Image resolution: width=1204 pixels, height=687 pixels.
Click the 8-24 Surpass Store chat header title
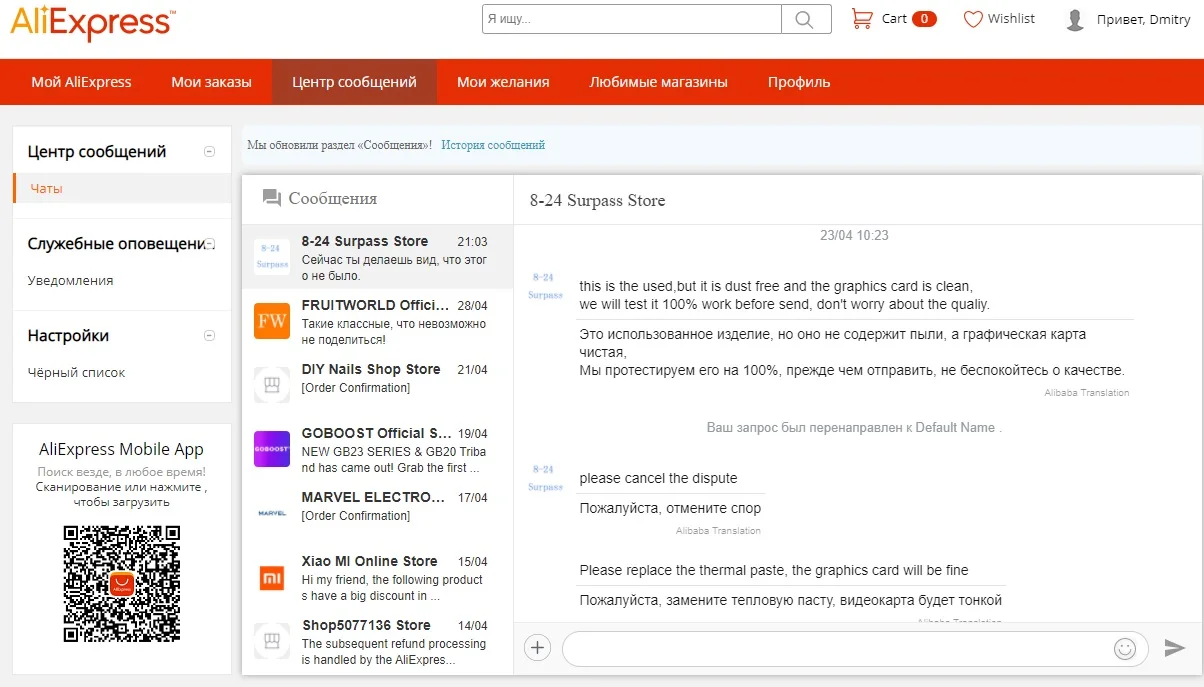click(597, 201)
